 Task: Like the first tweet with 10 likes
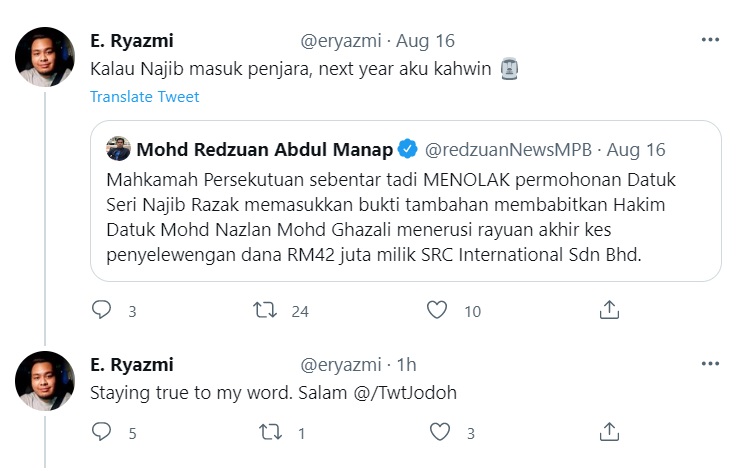pos(436,311)
